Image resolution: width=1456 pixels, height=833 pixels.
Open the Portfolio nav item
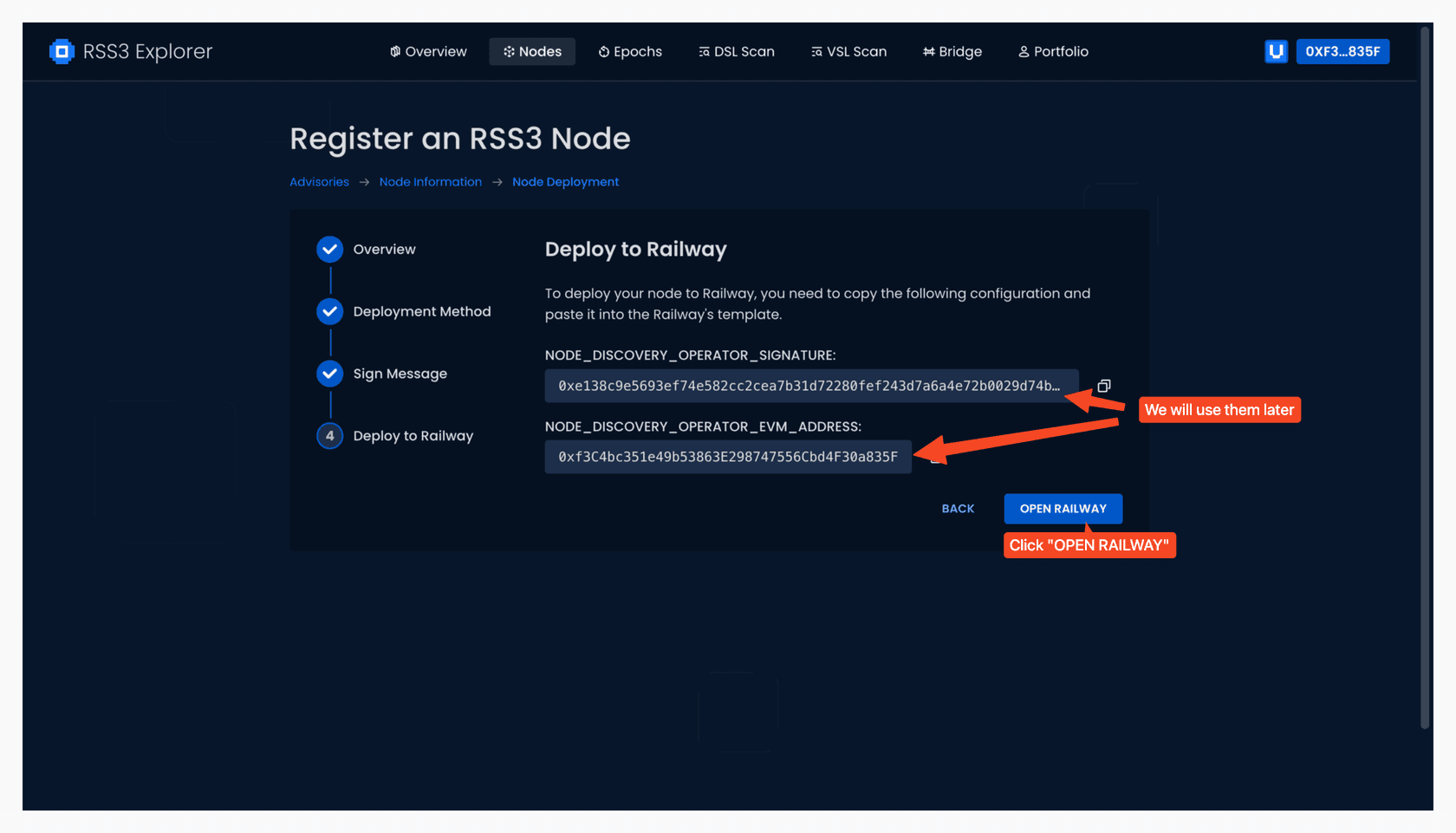[1053, 51]
